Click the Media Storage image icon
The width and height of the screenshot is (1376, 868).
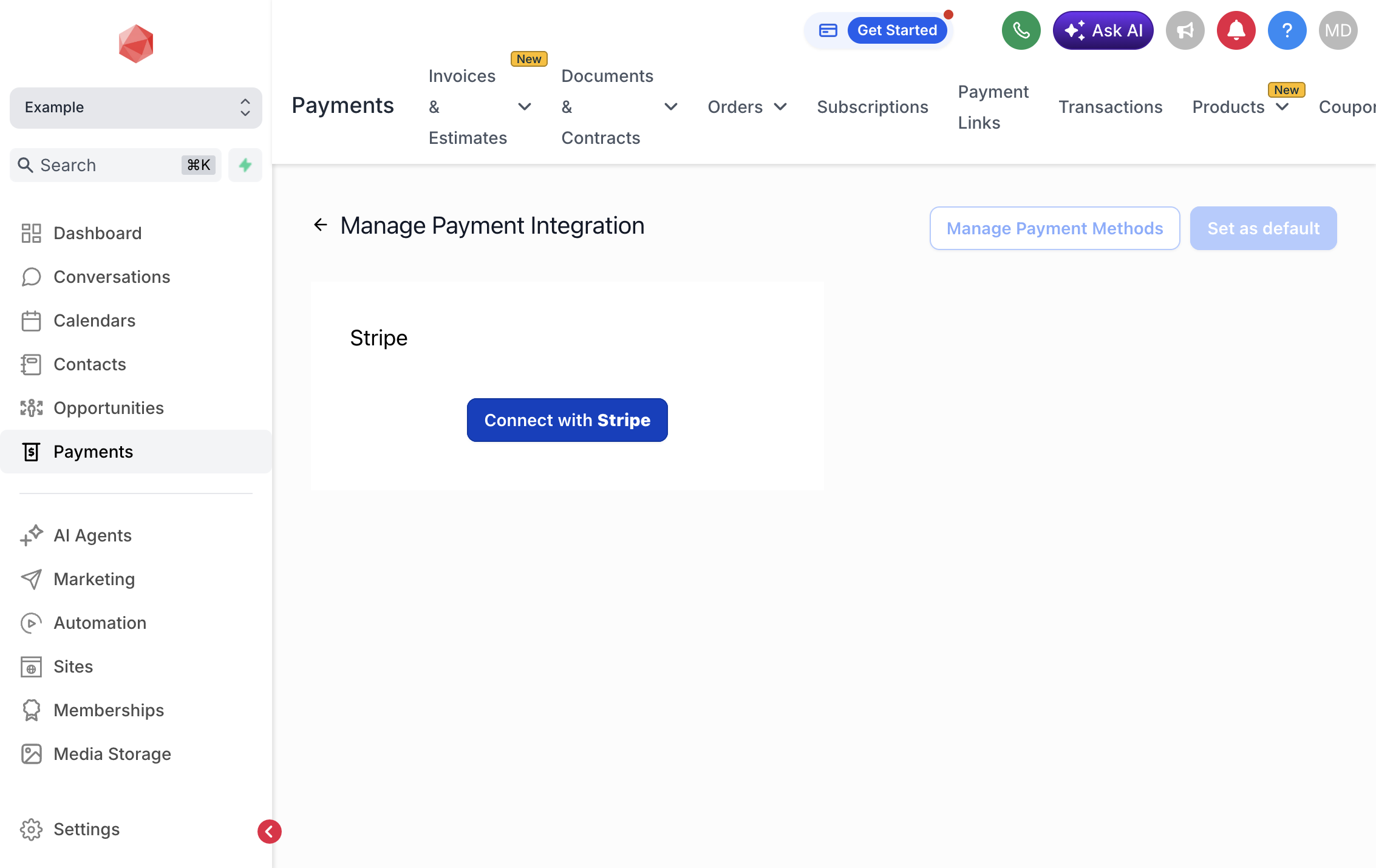[31, 754]
